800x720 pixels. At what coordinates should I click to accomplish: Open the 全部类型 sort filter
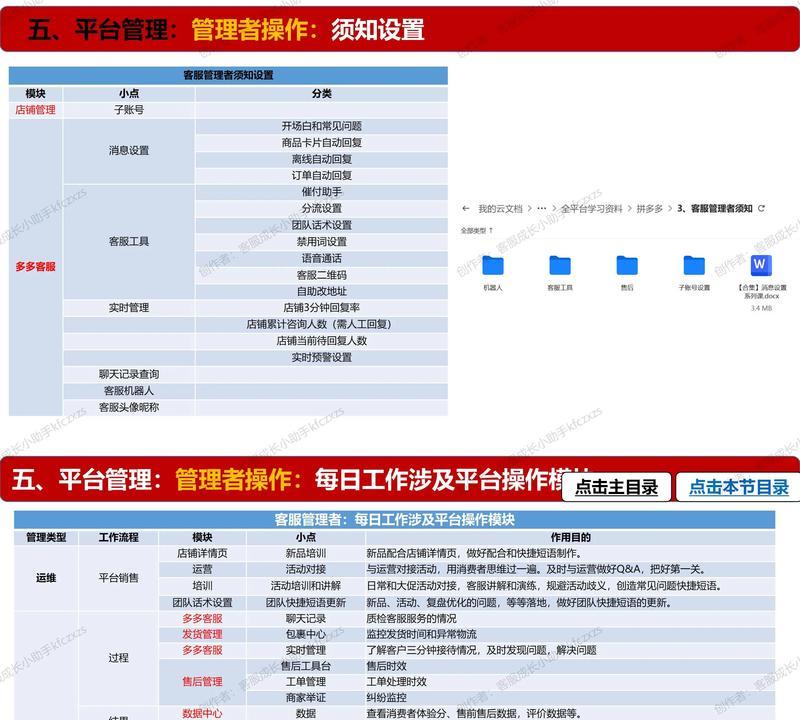(x=477, y=231)
